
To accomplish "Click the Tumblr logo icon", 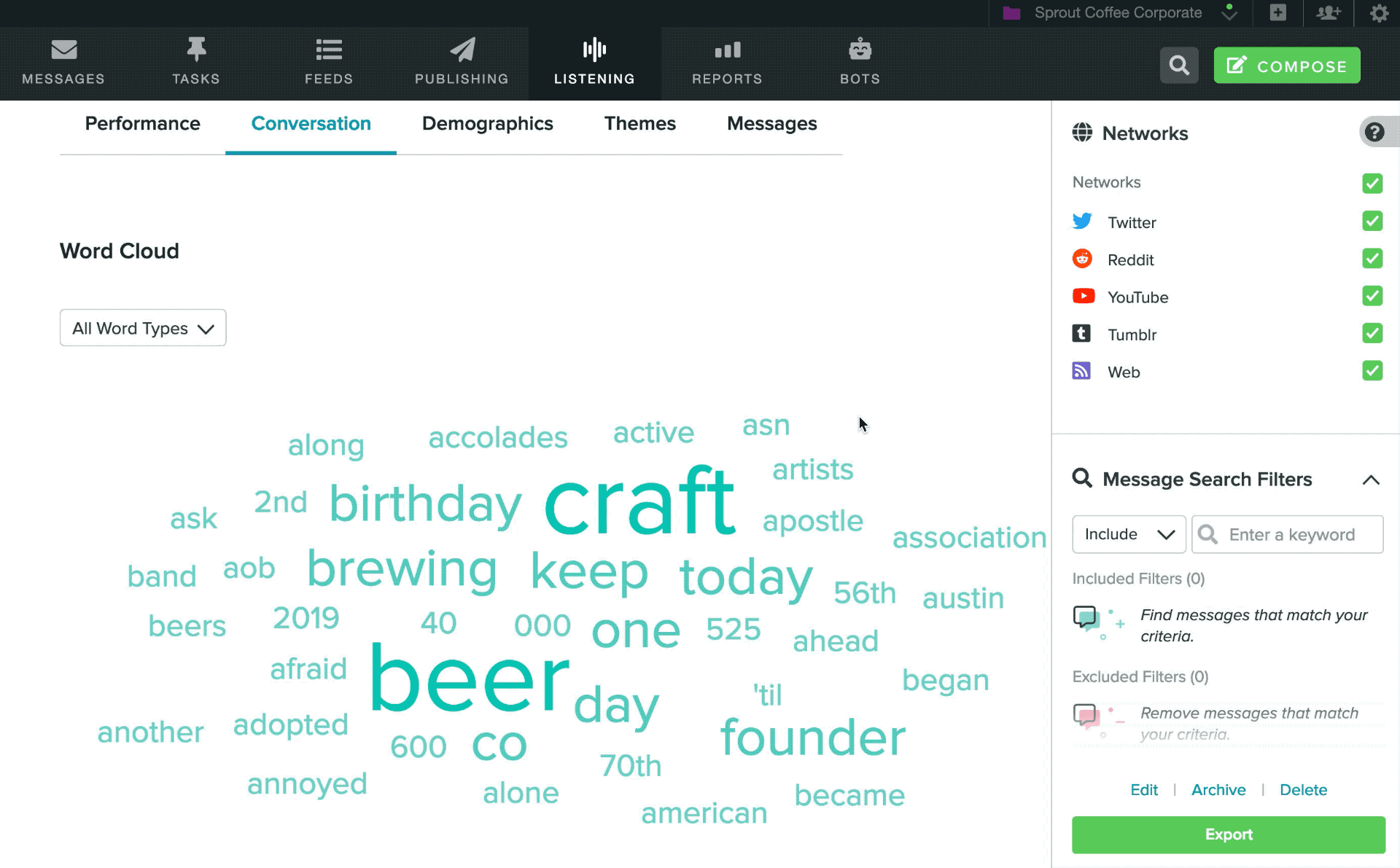I will click(x=1081, y=333).
